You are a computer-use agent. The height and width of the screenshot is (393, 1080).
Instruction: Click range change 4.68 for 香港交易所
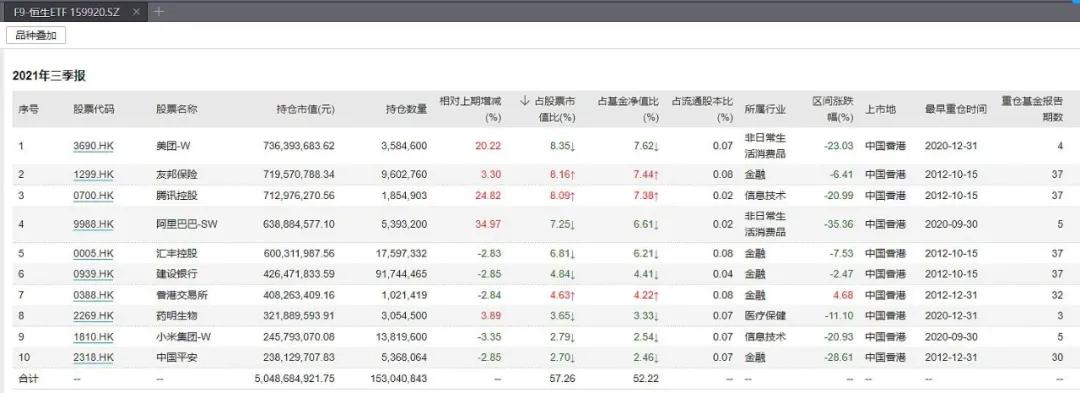[x=844, y=296]
